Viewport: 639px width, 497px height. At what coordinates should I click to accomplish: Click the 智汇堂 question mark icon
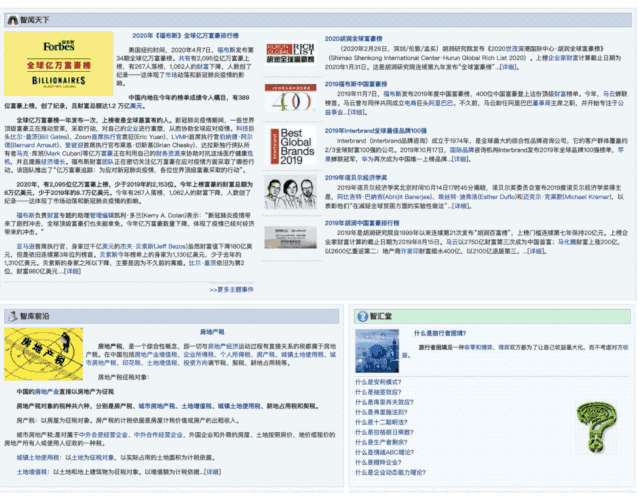pos(362,316)
